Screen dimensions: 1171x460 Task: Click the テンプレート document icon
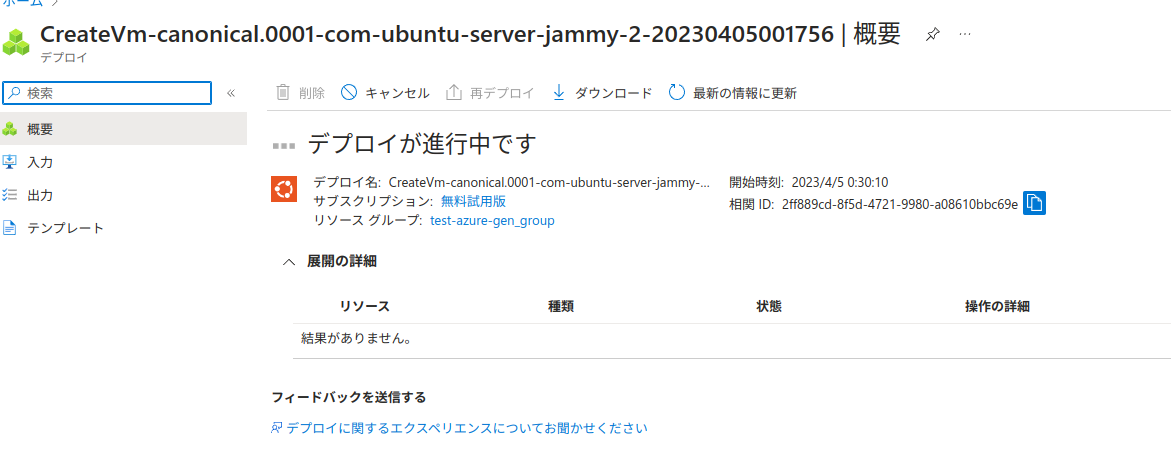click(x=10, y=228)
